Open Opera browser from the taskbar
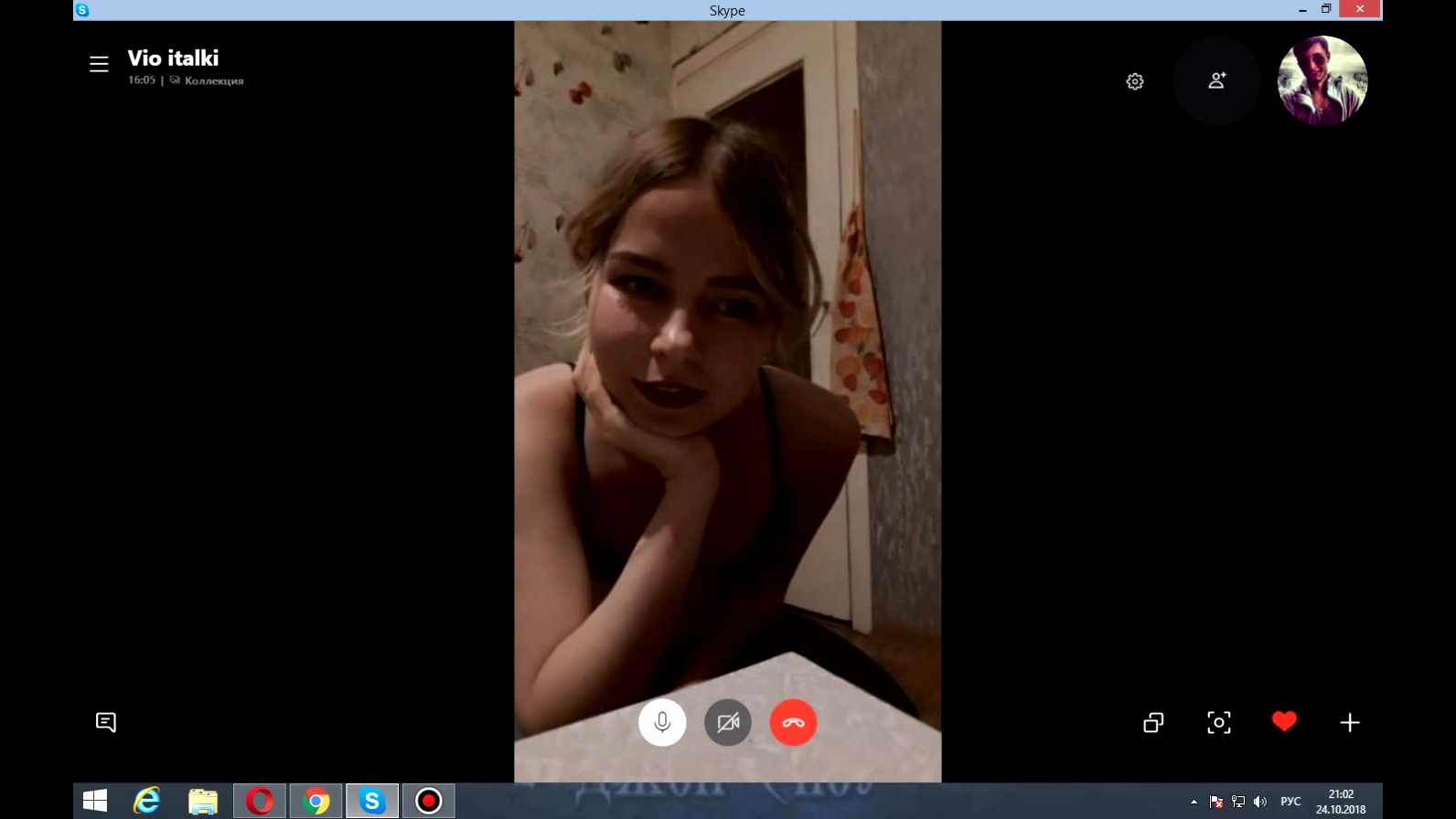Screen dimensions: 1456x819 click(x=260, y=802)
